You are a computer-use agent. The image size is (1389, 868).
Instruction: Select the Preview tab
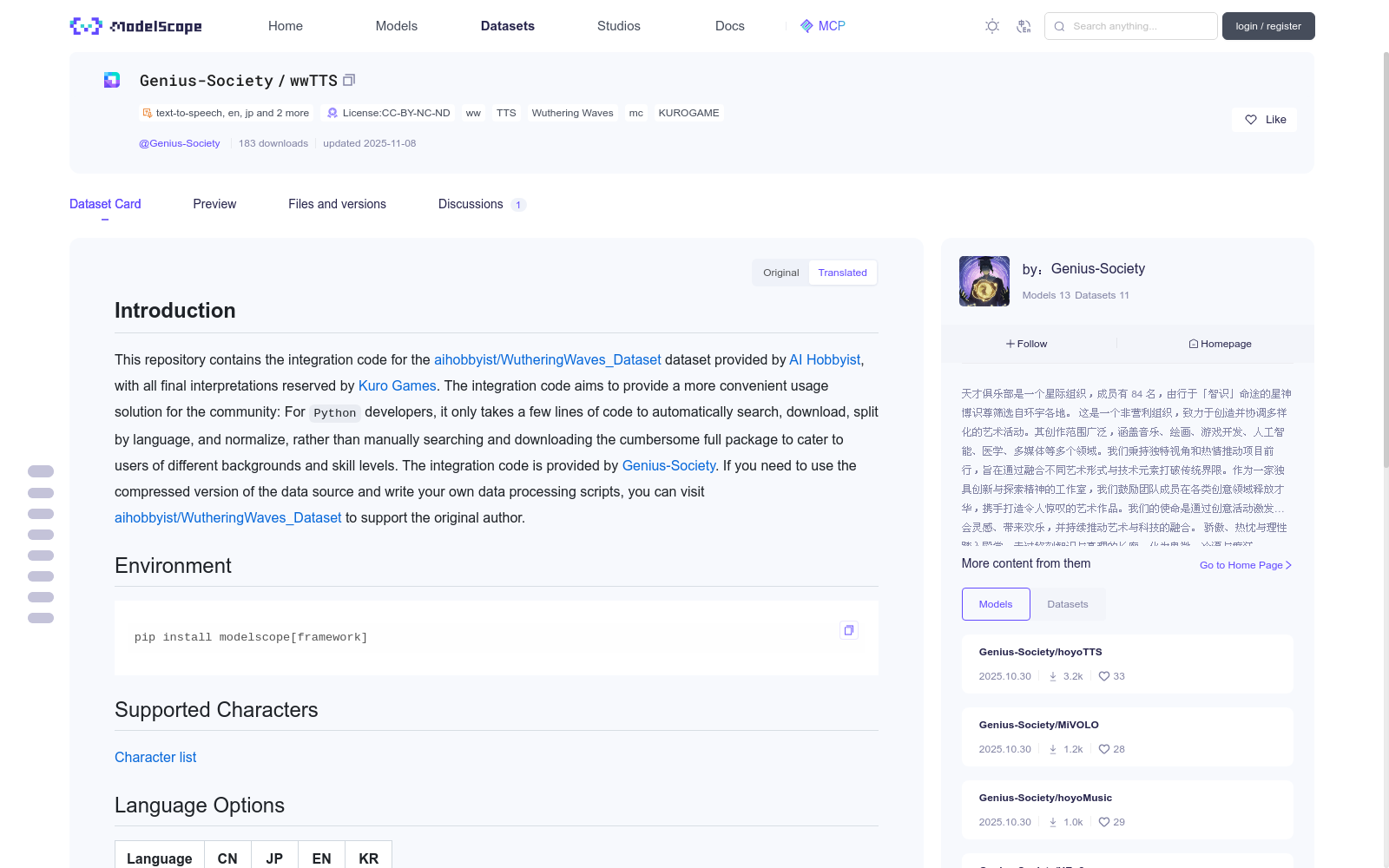(x=214, y=204)
